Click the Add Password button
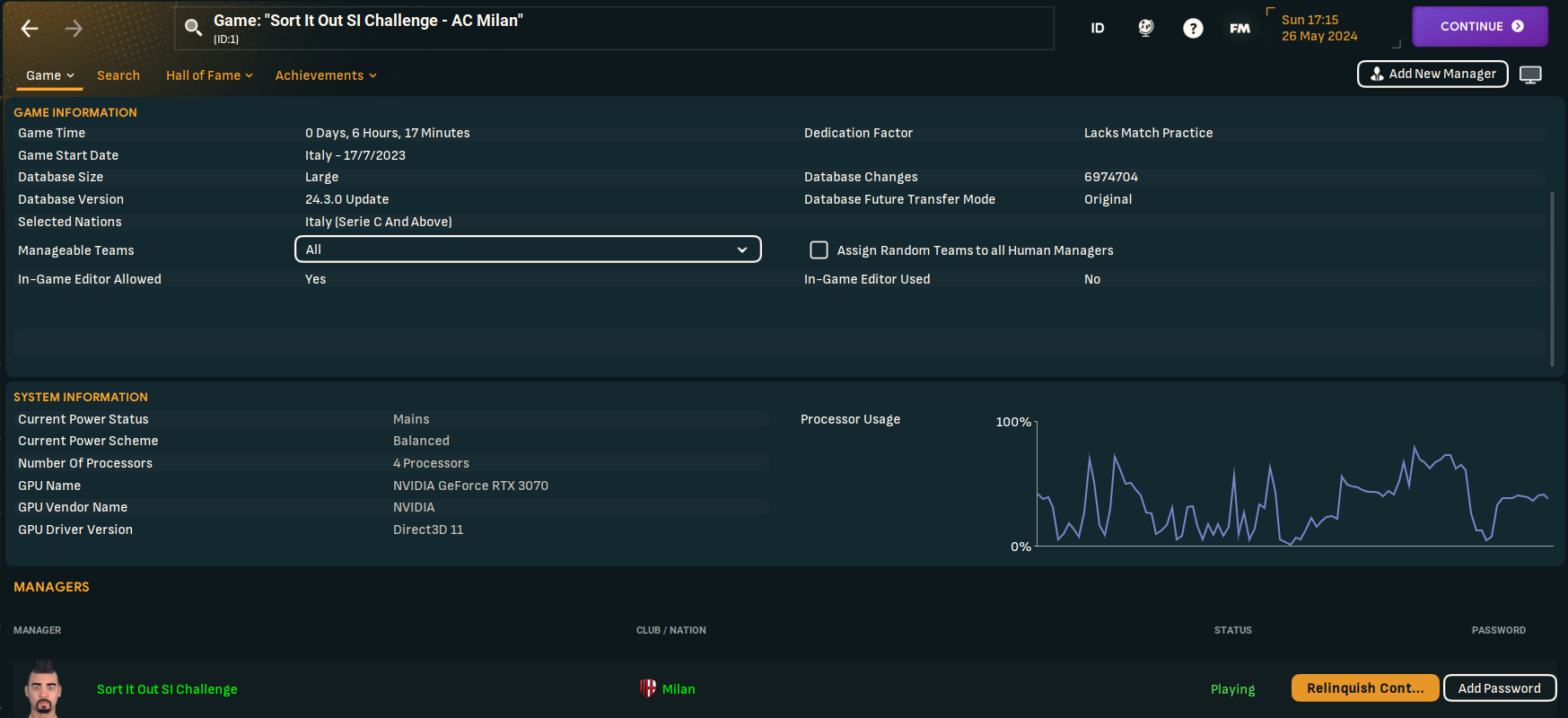The height and width of the screenshot is (718, 1568). click(1499, 687)
